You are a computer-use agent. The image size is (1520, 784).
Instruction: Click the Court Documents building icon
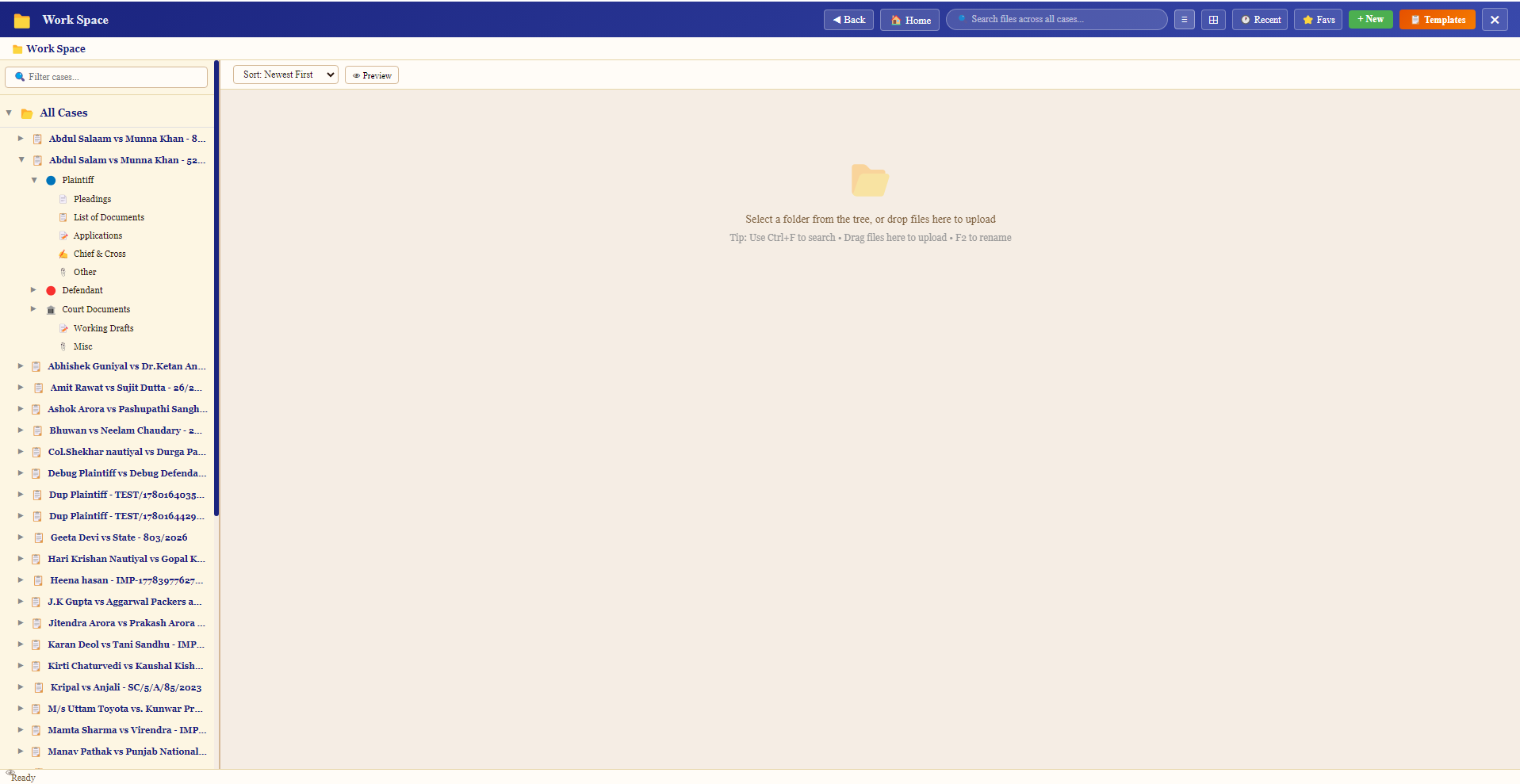pyautogui.click(x=51, y=310)
